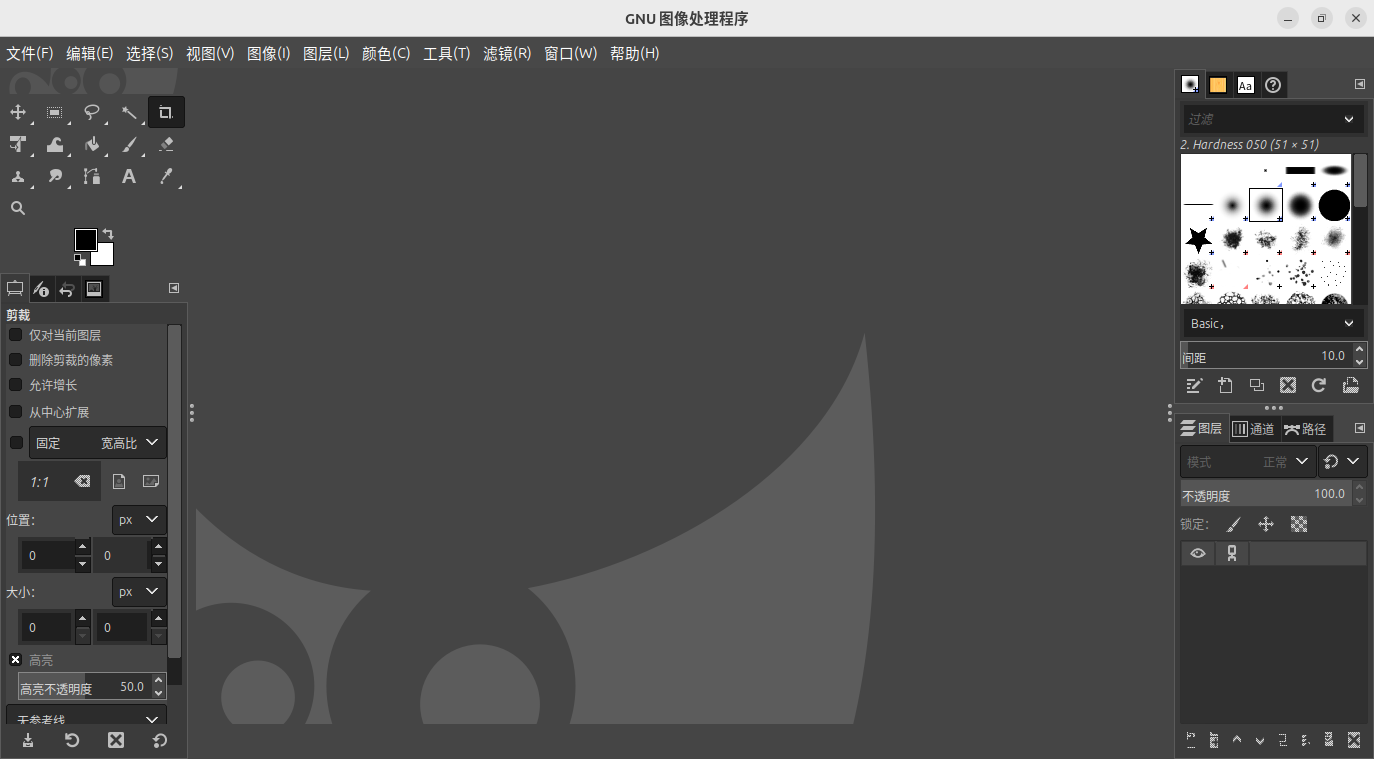Open the 图层(L) menu
Screen dimensions: 1374x759
tap(326, 54)
